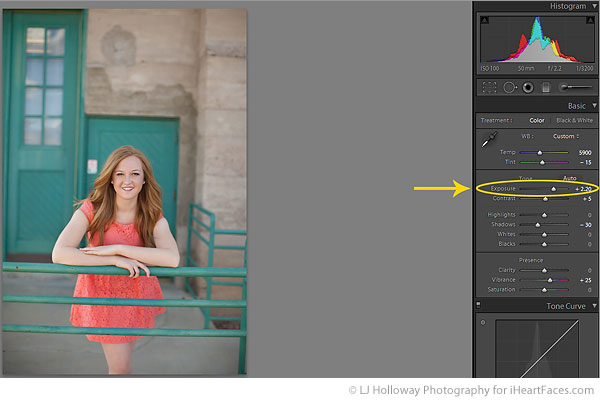Click the Exposure slider handle

pyautogui.click(x=553, y=189)
